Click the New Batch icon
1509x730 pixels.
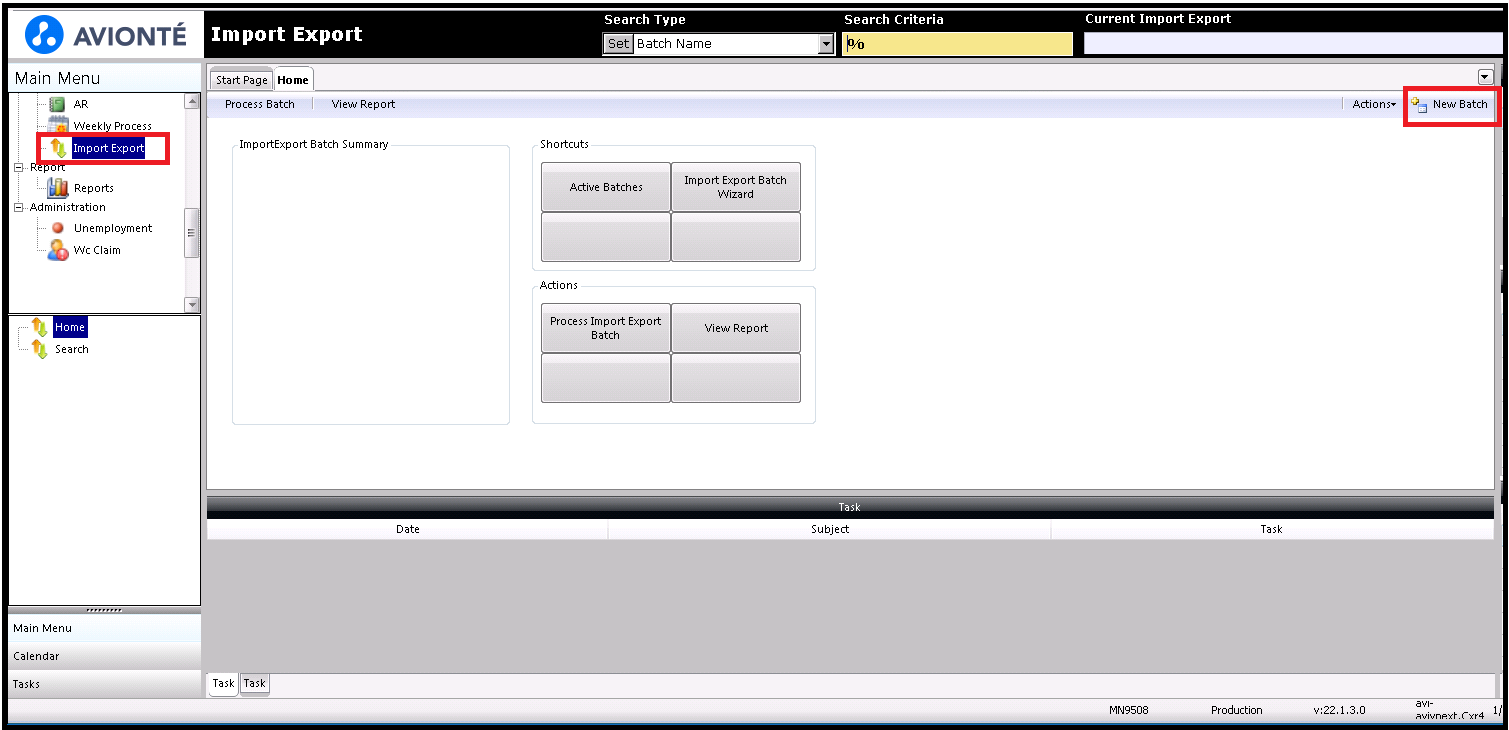tap(1419, 104)
